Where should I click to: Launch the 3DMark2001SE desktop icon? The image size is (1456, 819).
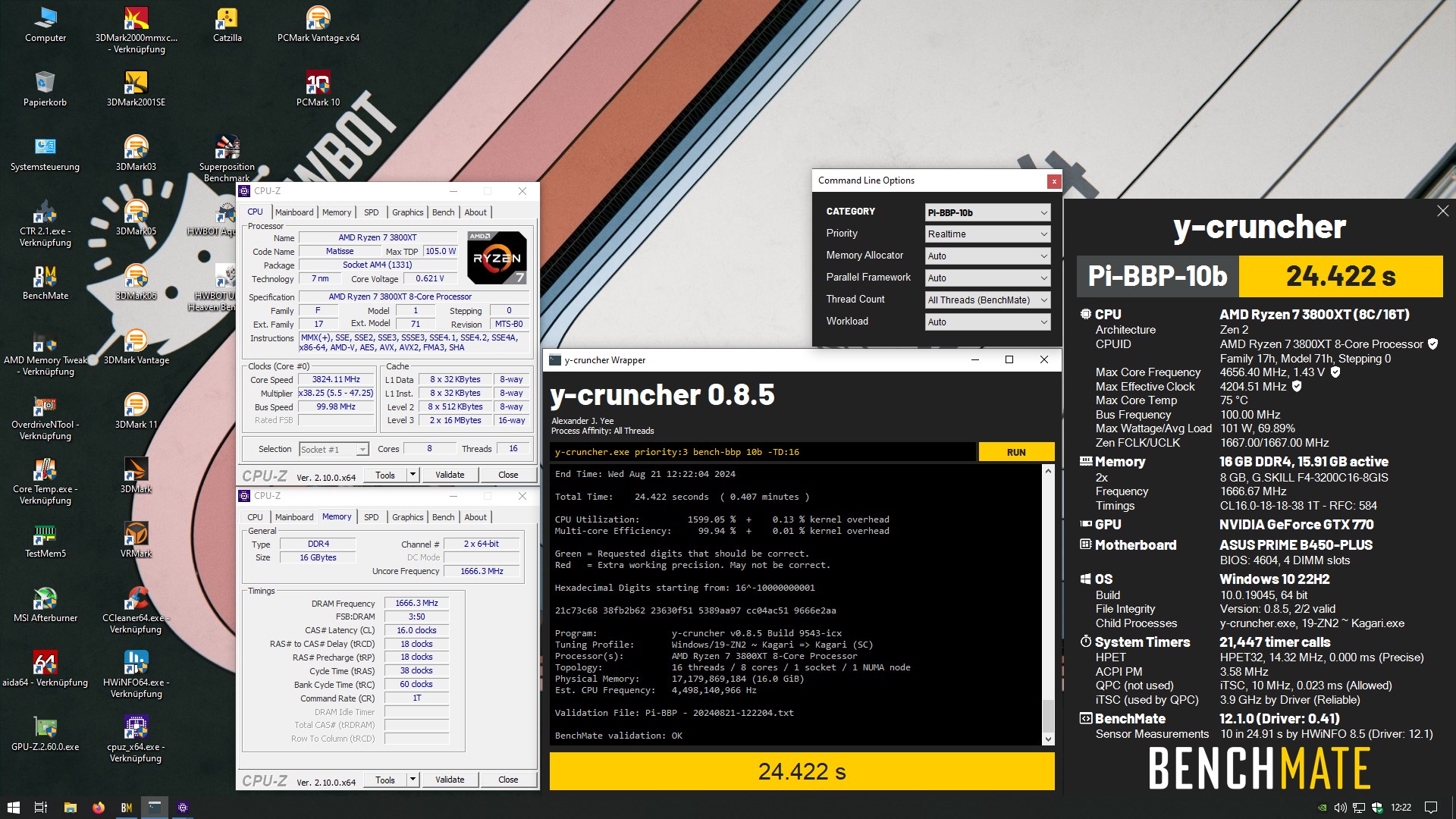[136, 89]
